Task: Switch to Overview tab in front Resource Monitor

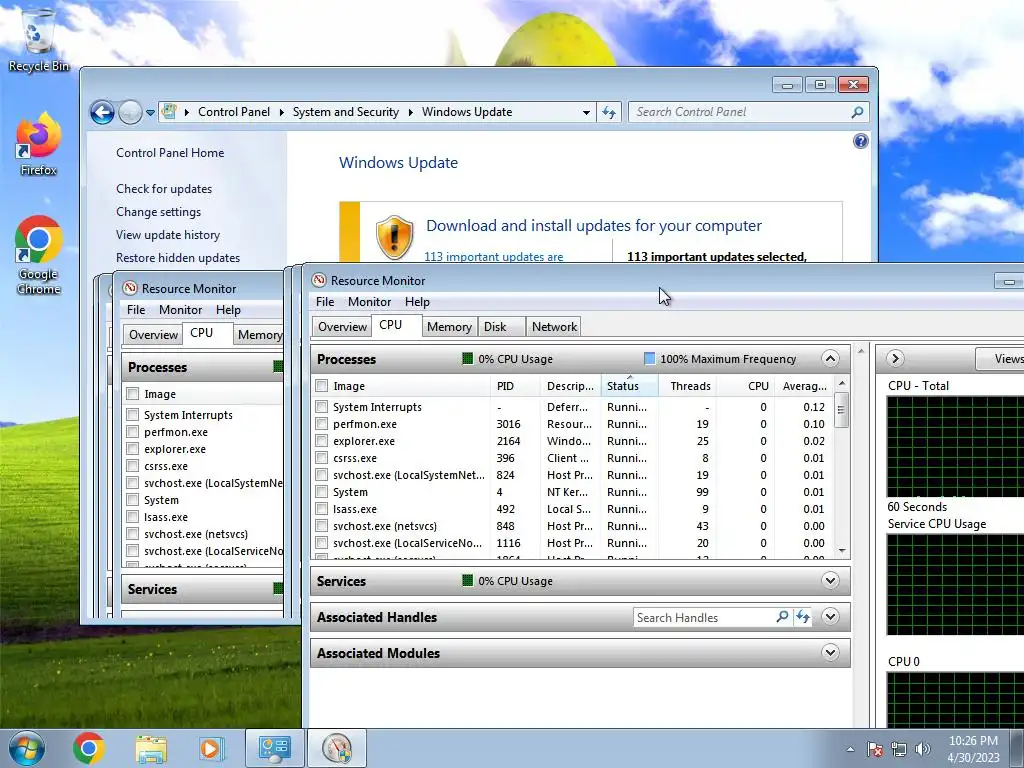Action: pyautogui.click(x=342, y=327)
